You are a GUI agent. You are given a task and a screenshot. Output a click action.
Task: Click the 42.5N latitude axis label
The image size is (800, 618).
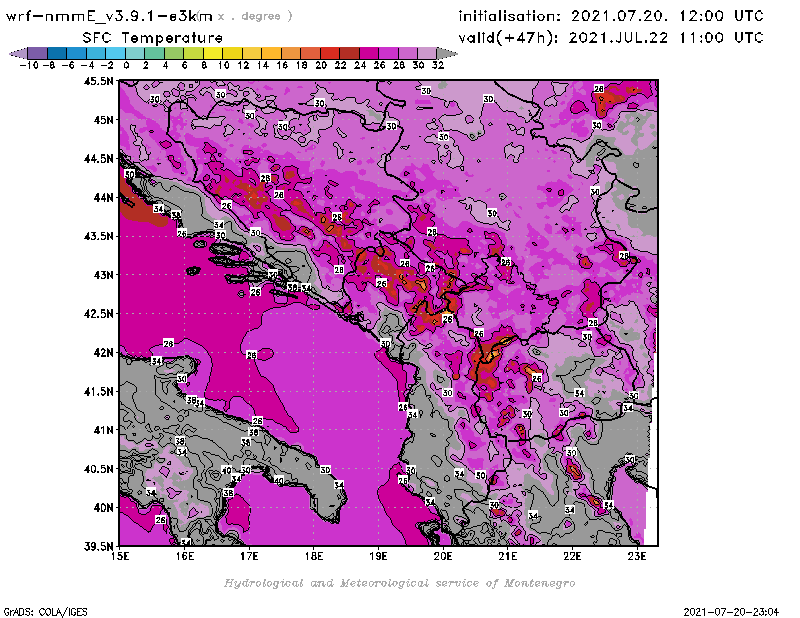tap(98, 314)
